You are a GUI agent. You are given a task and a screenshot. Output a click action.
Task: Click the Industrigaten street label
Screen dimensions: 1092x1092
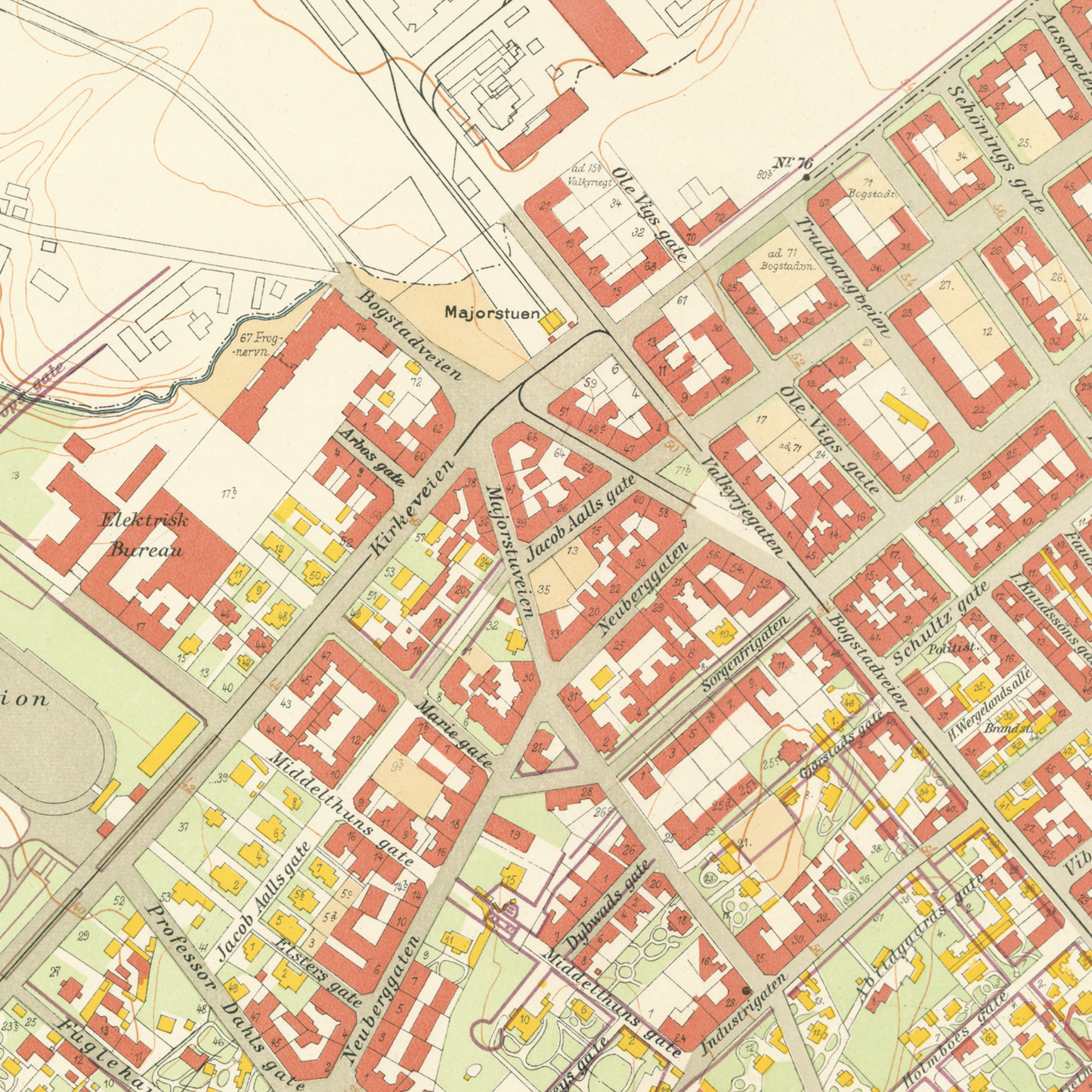pos(743,1014)
